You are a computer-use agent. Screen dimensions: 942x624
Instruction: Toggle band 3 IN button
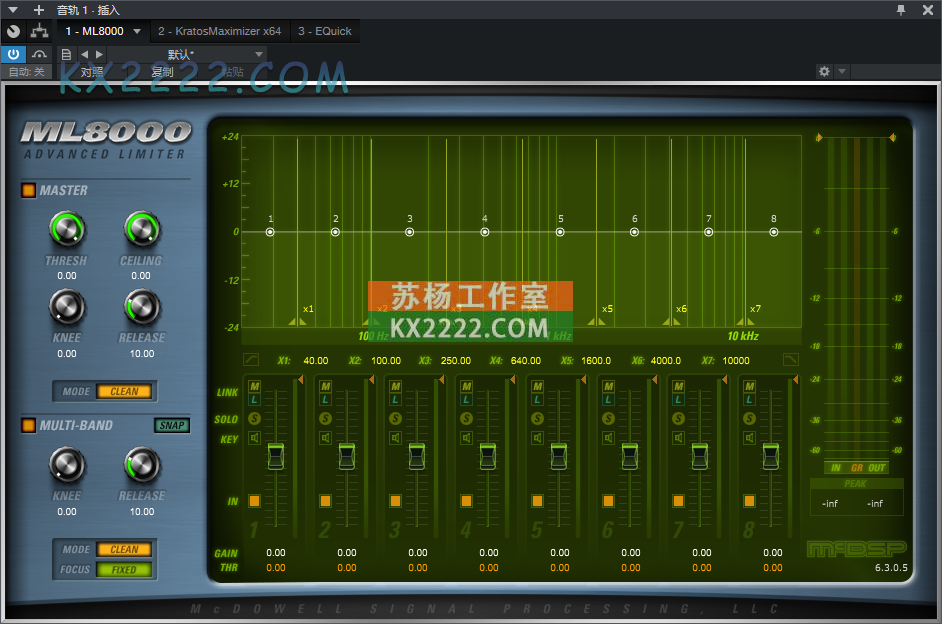point(395,501)
